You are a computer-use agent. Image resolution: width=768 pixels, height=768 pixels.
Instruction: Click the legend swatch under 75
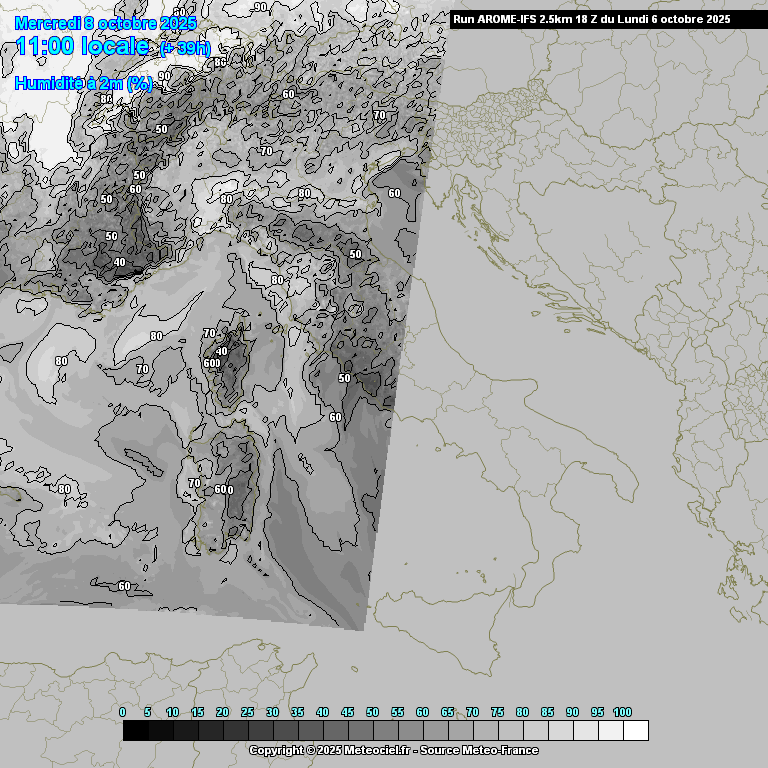tap(510, 731)
